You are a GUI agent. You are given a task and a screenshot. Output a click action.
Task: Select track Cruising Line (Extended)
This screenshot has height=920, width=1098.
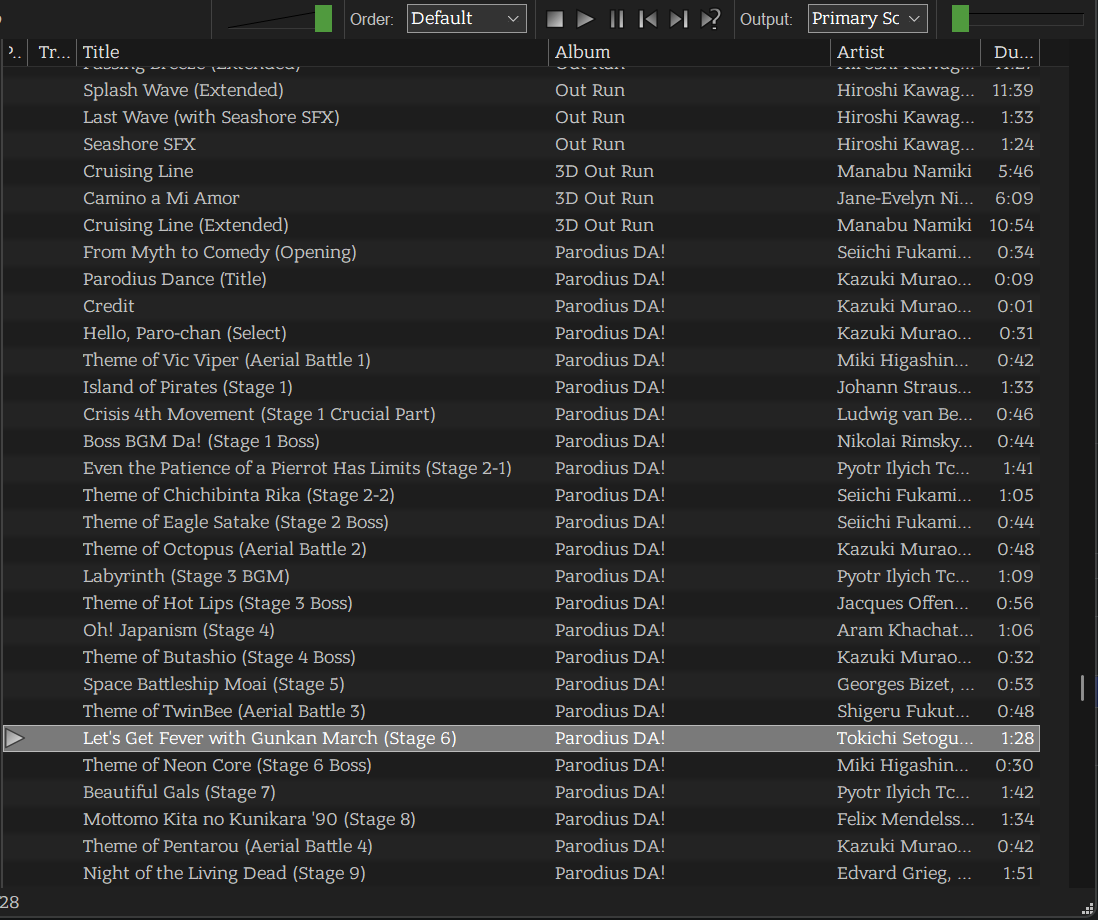[x=186, y=225]
